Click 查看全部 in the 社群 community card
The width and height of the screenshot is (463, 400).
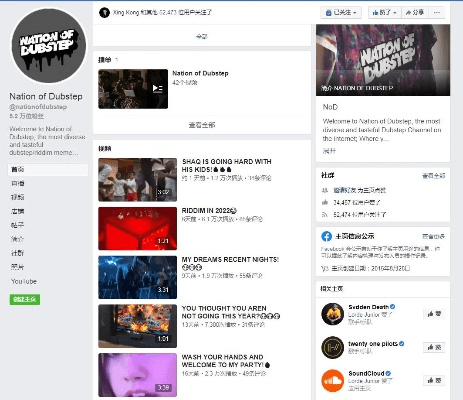point(433,176)
